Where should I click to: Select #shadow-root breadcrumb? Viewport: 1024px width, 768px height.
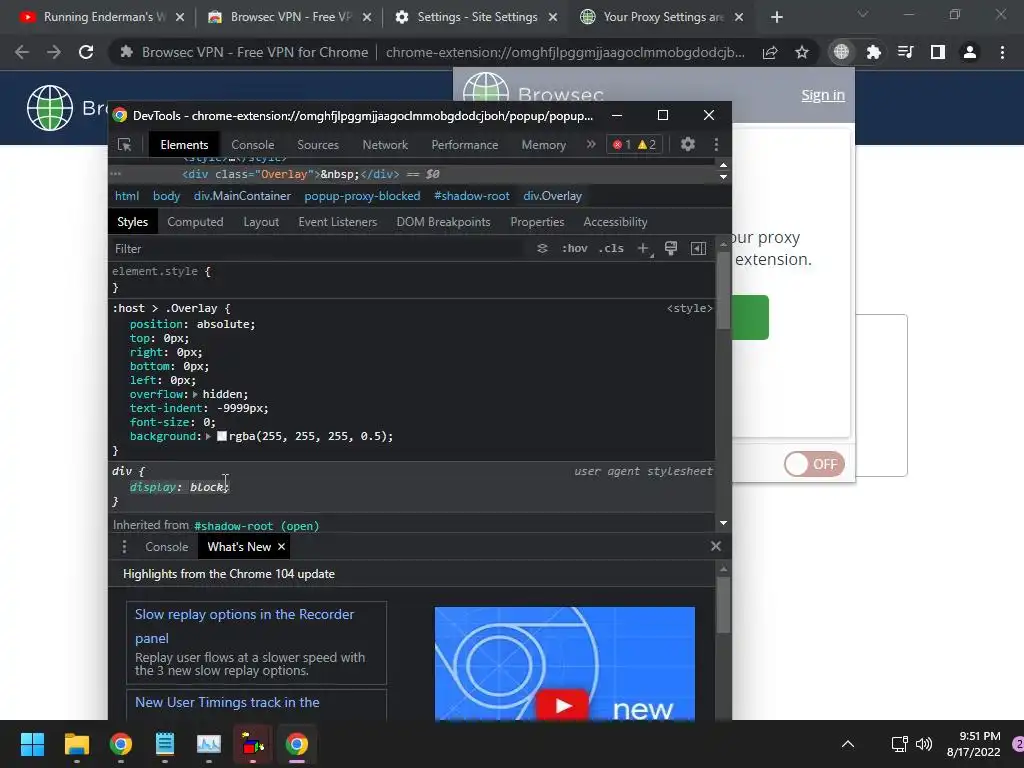(472, 196)
